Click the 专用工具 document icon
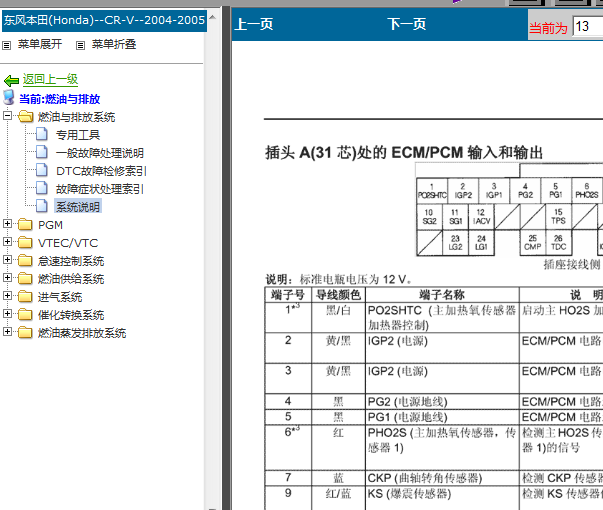 (x=42, y=134)
